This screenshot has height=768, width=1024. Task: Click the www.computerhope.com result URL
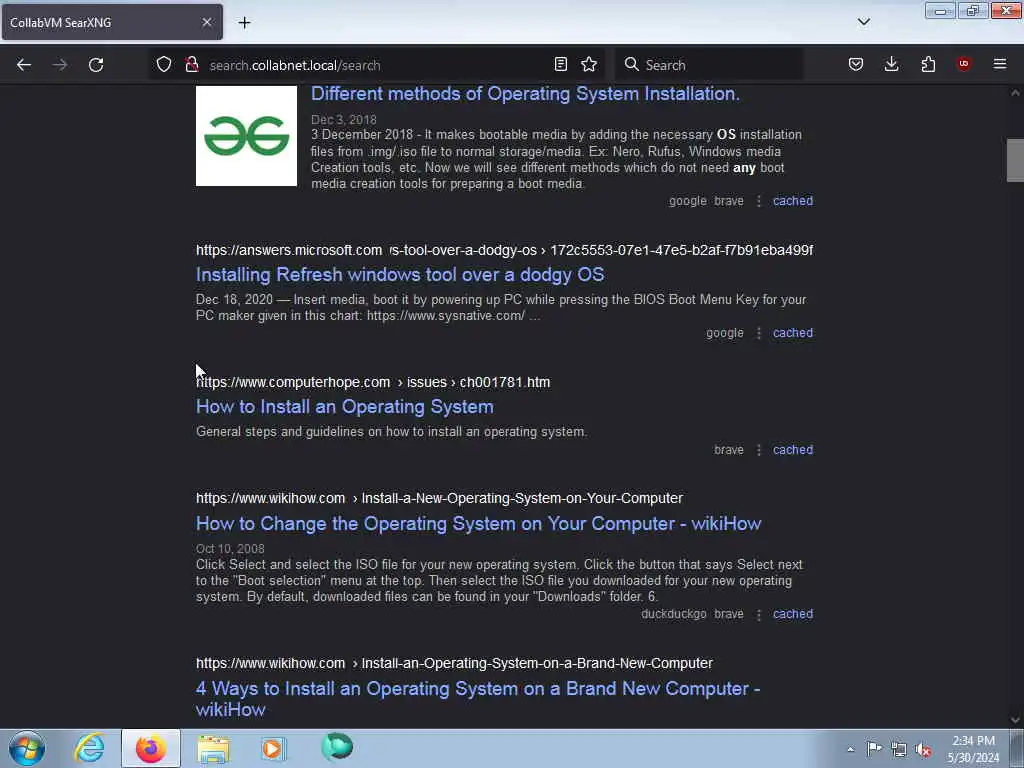point(373,382)
